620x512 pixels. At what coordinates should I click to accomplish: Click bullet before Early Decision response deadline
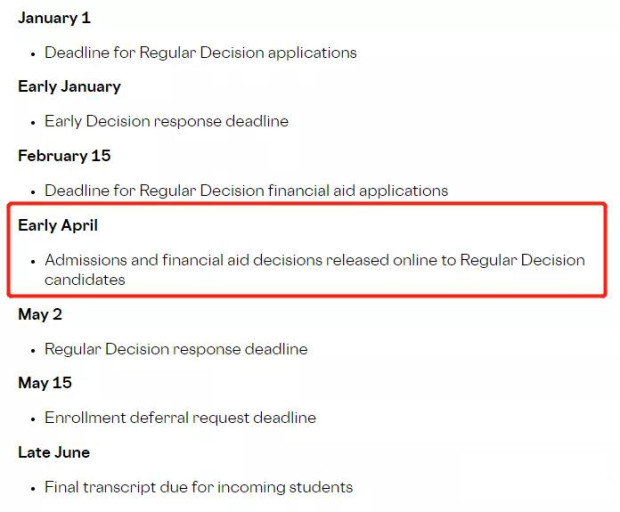click(x=33, y=123)
